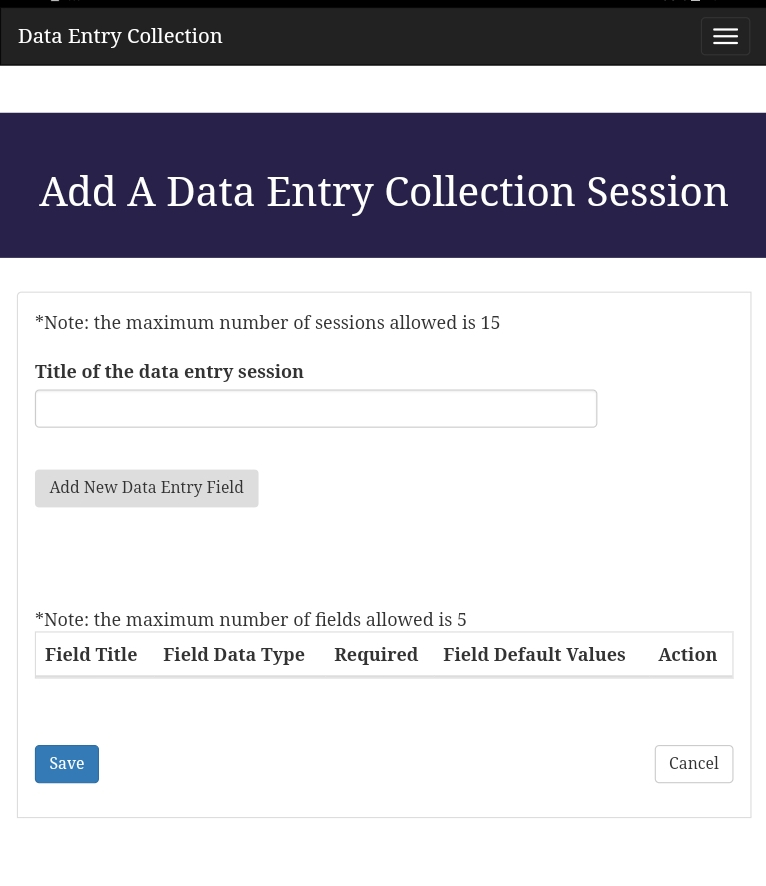Focus the session title input field
This screenshot has width=766, height=886.
[x=315, y=408]
